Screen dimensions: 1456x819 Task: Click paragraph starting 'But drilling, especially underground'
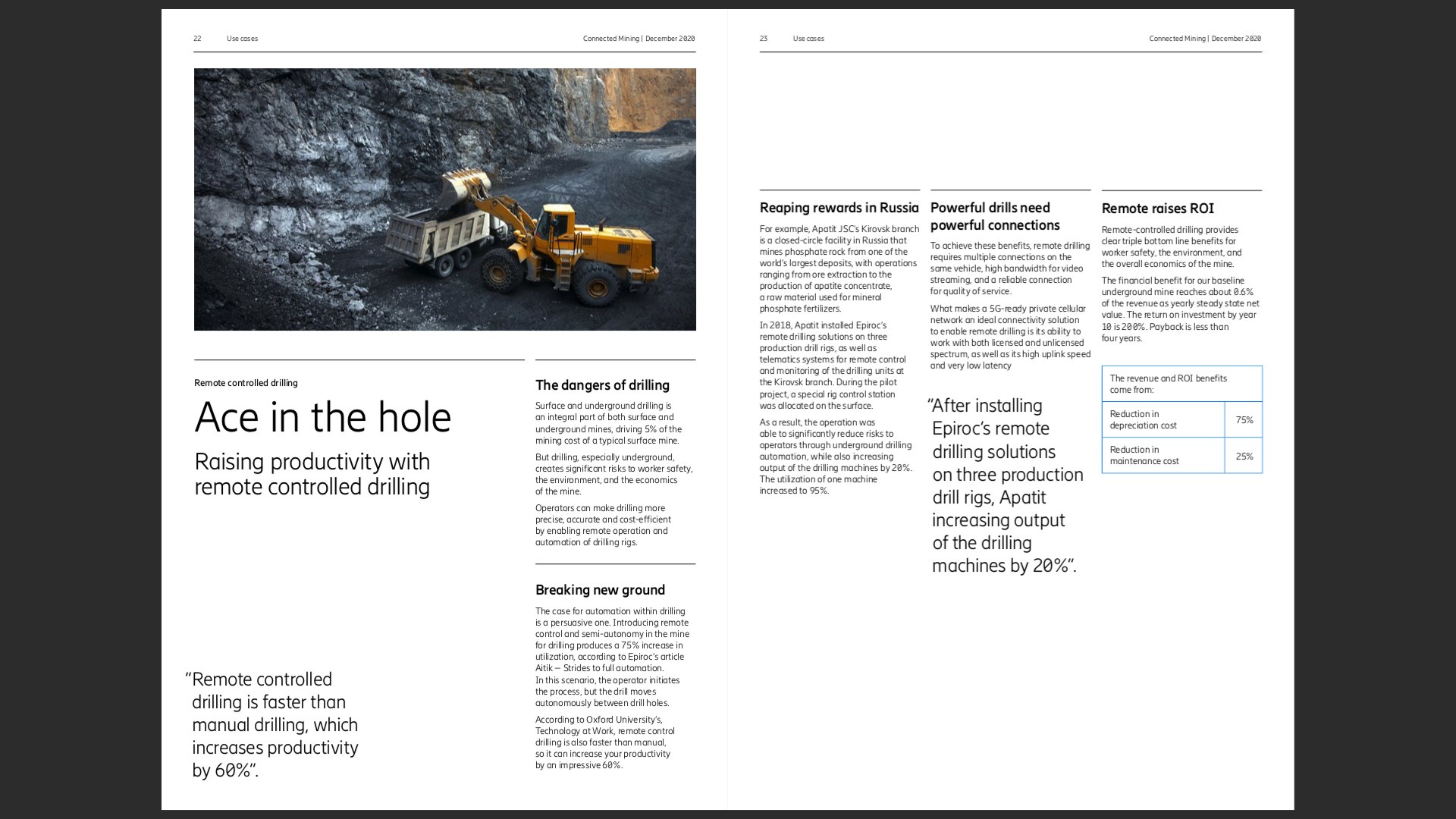(x=613, y=474)
